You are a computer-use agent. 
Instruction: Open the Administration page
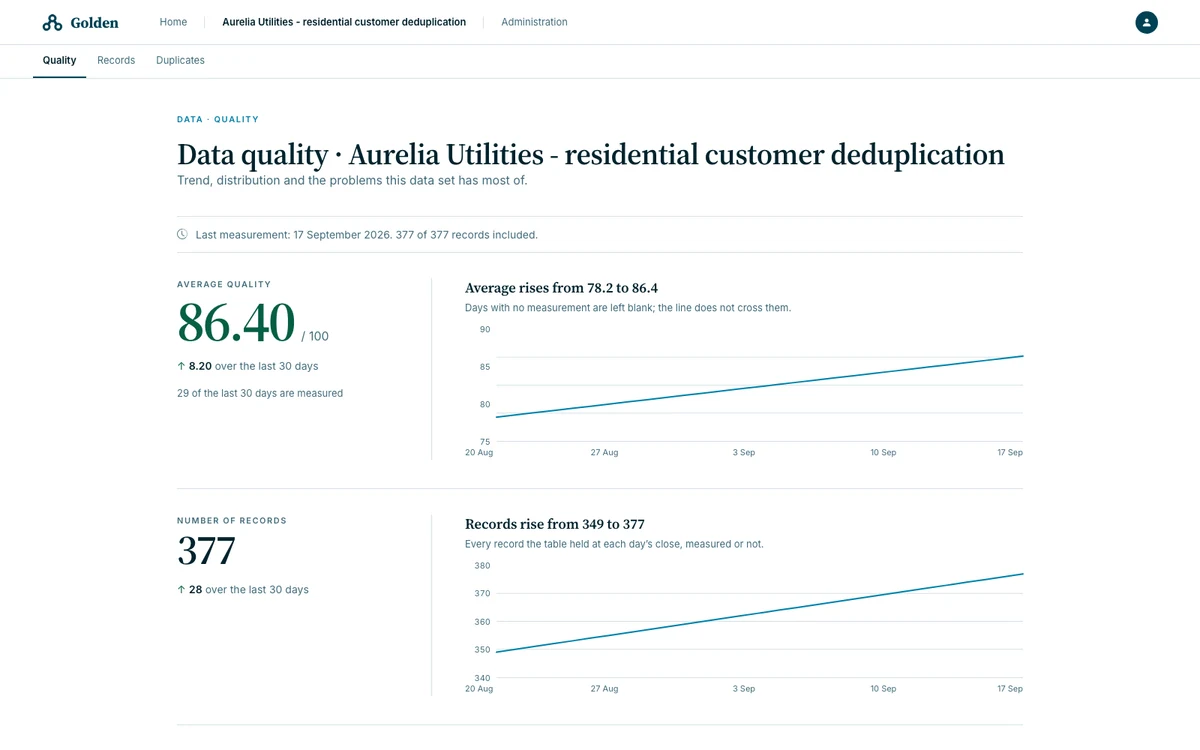click(534, 22)
